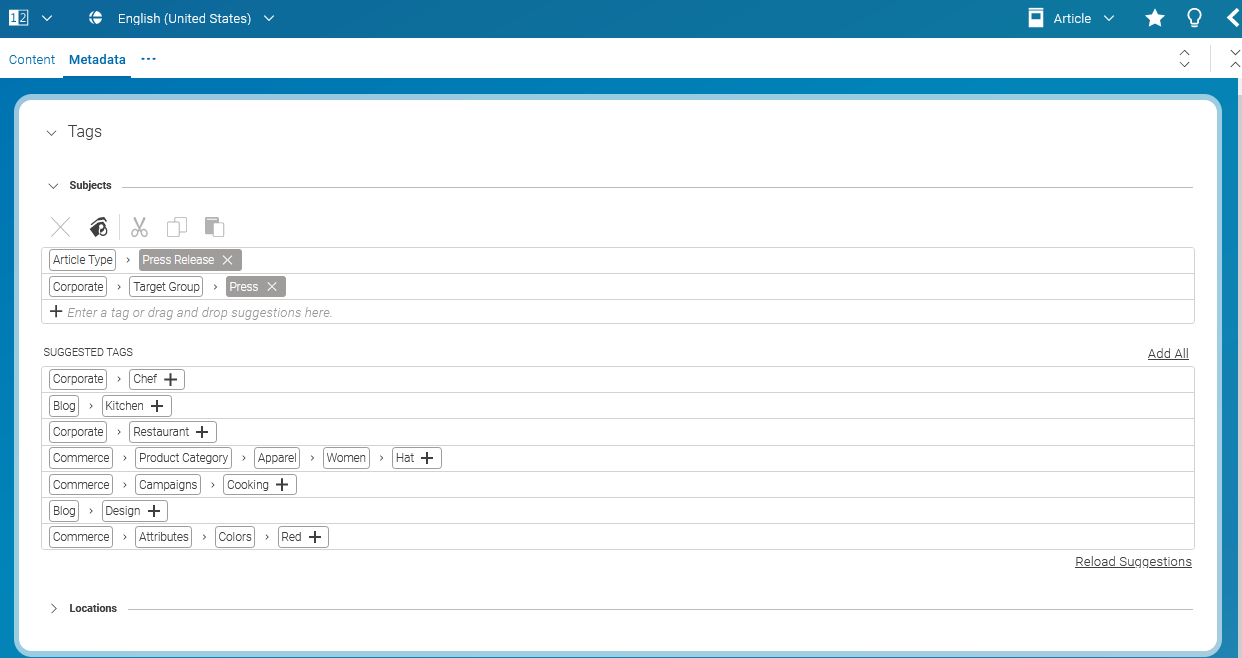Click the Paste icon in the Subjects toolbar
1242x658 pixels.
(213, 227)
